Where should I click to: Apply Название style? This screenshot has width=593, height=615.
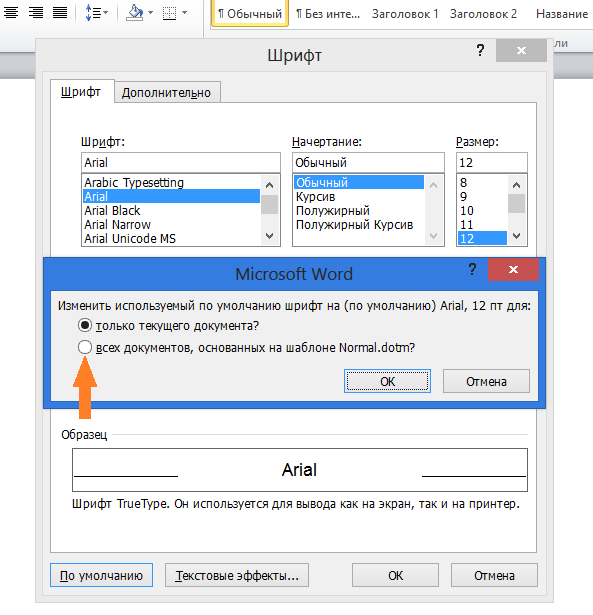[562, 14]
